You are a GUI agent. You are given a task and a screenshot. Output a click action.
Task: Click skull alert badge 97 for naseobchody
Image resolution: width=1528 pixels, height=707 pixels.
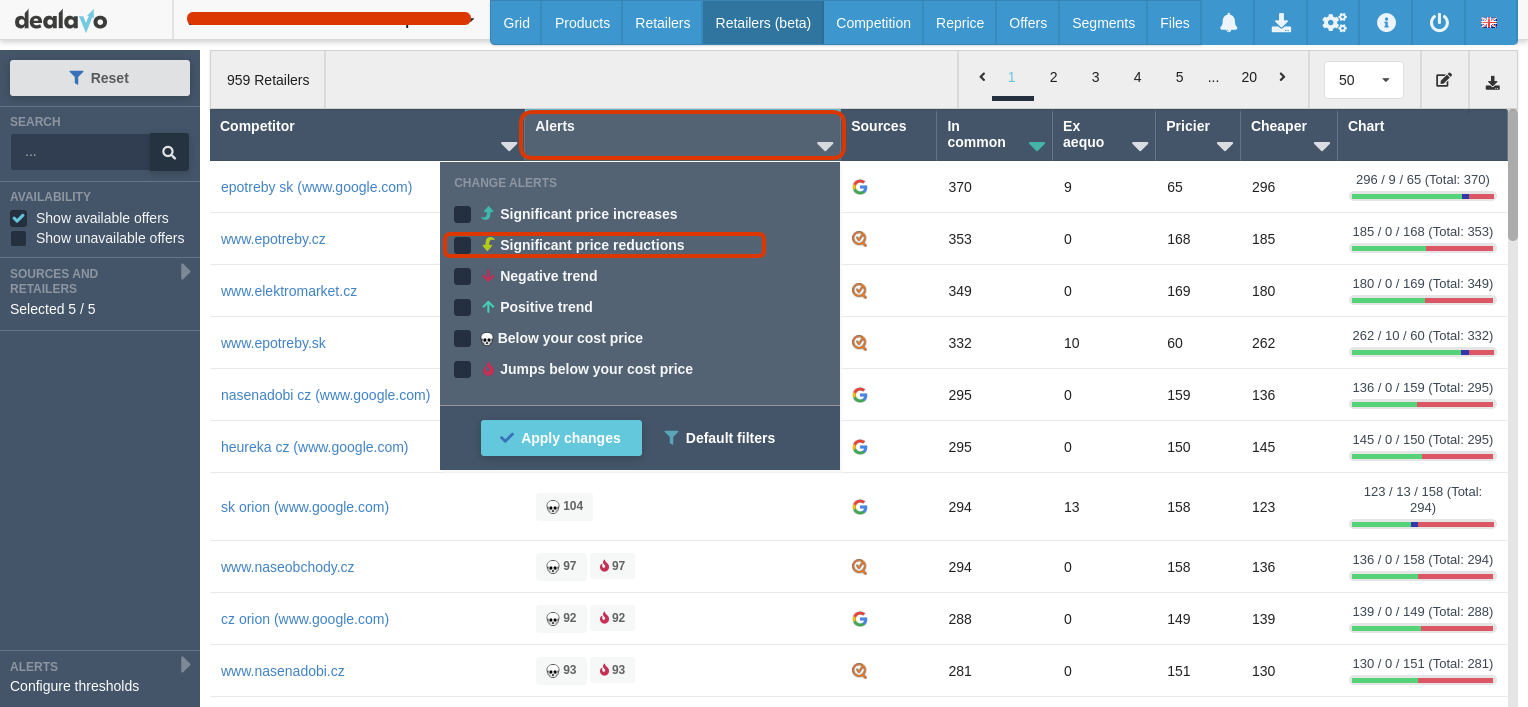tap(561, 567)
